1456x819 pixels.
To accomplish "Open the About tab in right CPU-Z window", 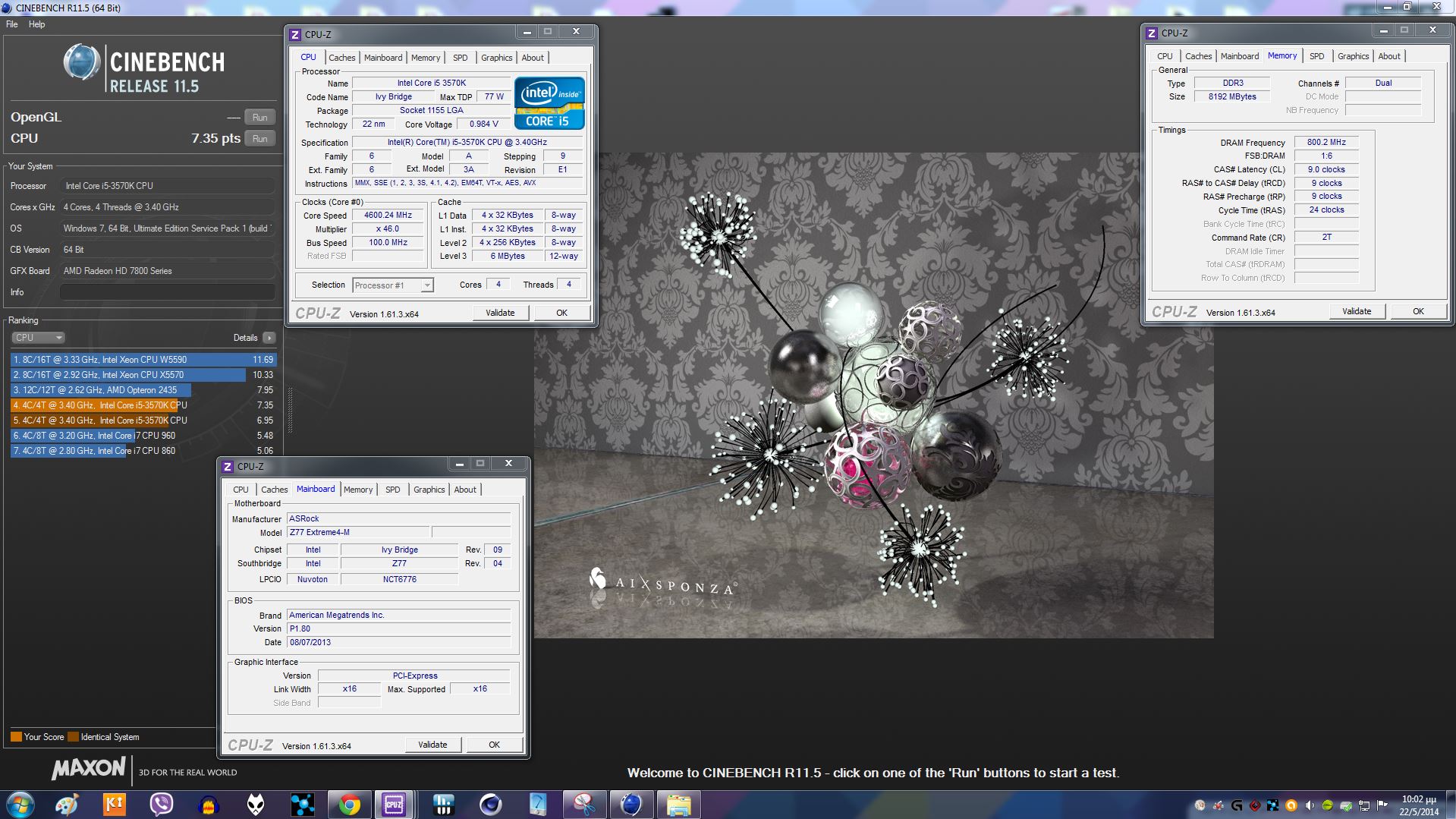I will (x=1389, y=56).
